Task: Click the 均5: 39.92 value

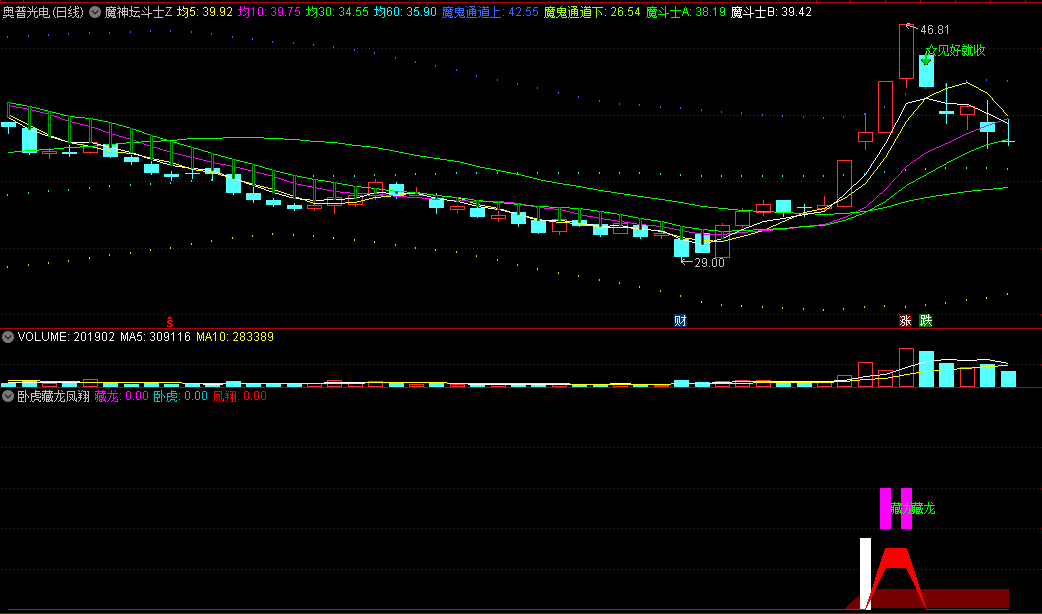Action: (205, 12)
